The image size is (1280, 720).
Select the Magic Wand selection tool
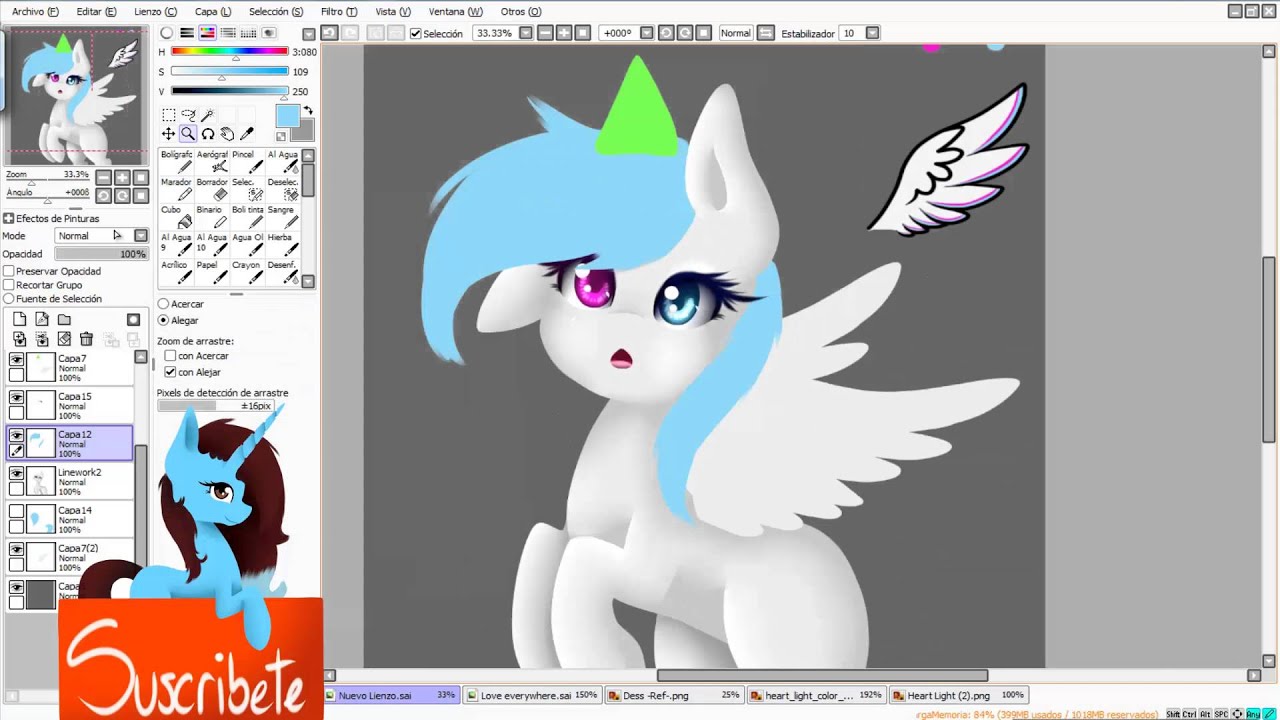point(207,115)
